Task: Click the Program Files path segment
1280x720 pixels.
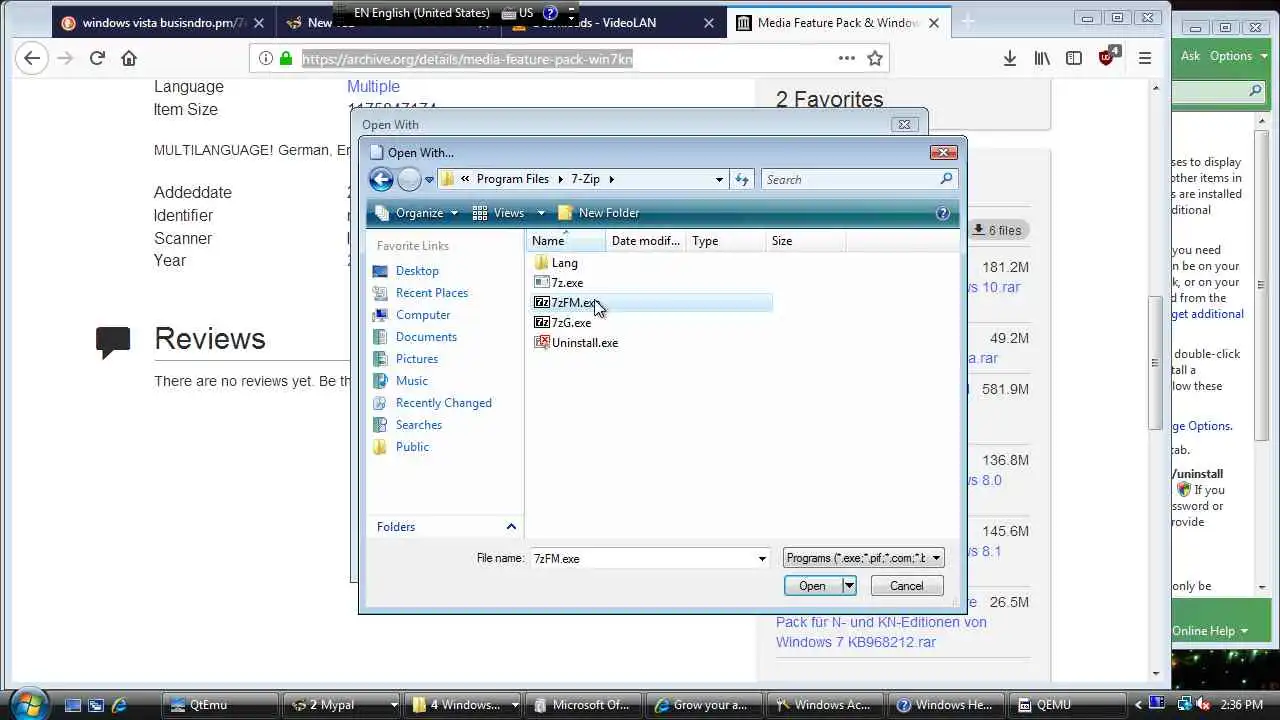Action: point(512,179)
